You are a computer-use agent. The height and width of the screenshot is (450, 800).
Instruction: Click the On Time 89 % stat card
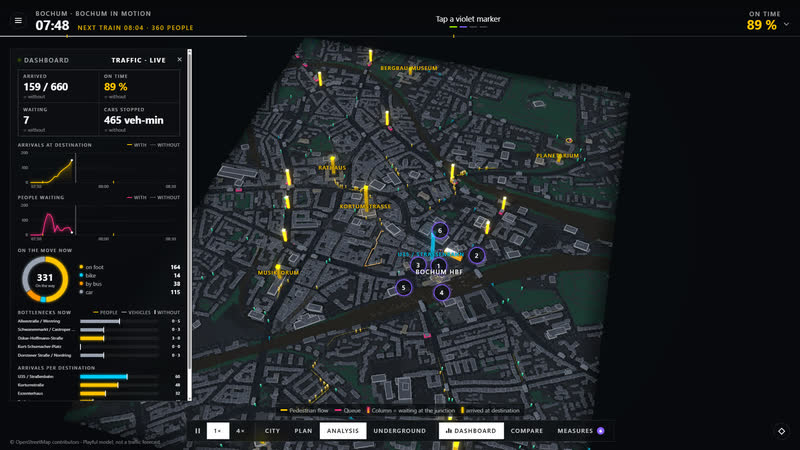[139, 86]
